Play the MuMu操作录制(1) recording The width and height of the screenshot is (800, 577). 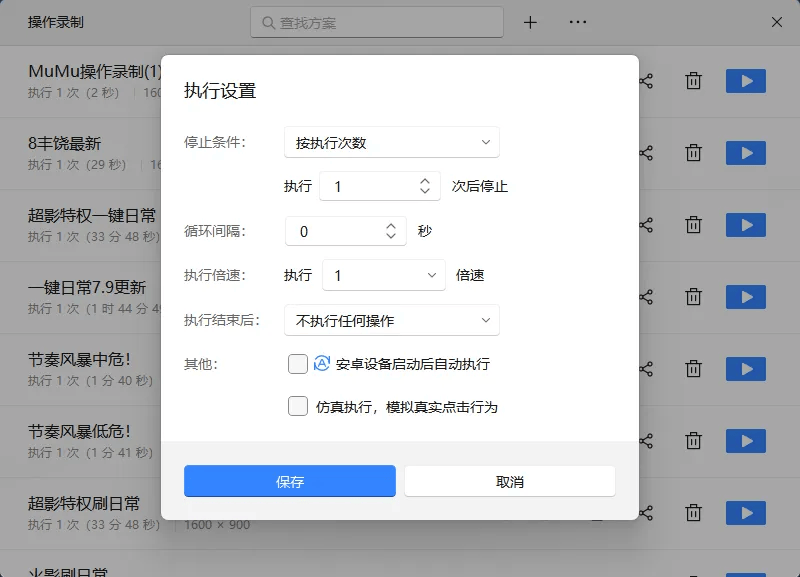click(x=745, y=81)
